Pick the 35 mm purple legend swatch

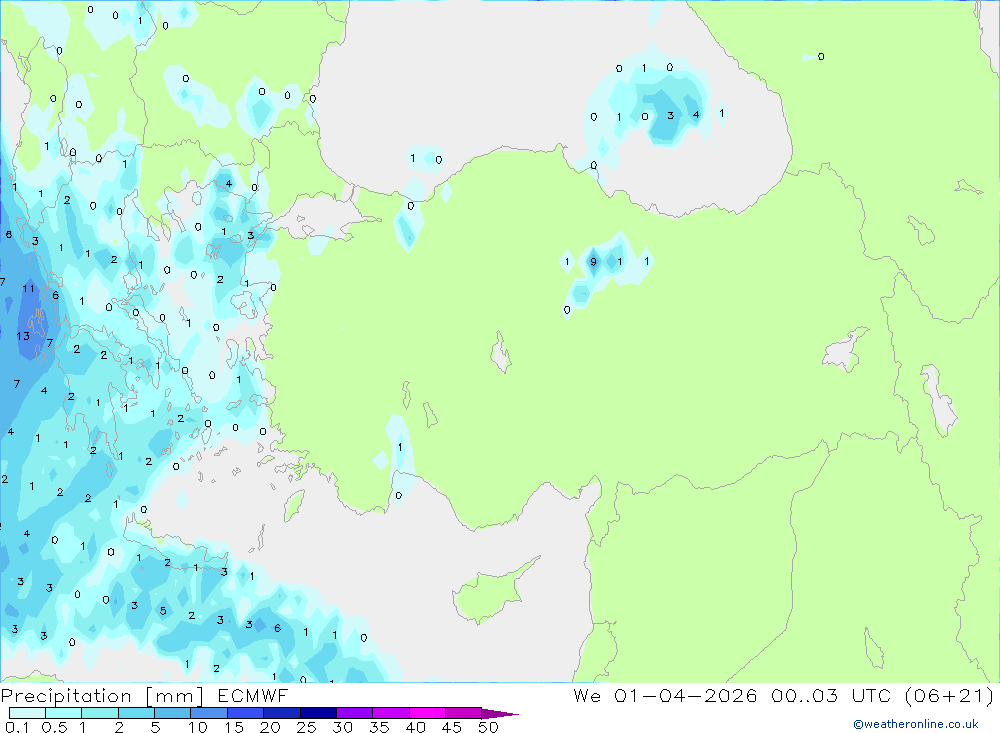pyautogui.click(x=391, y=713)
